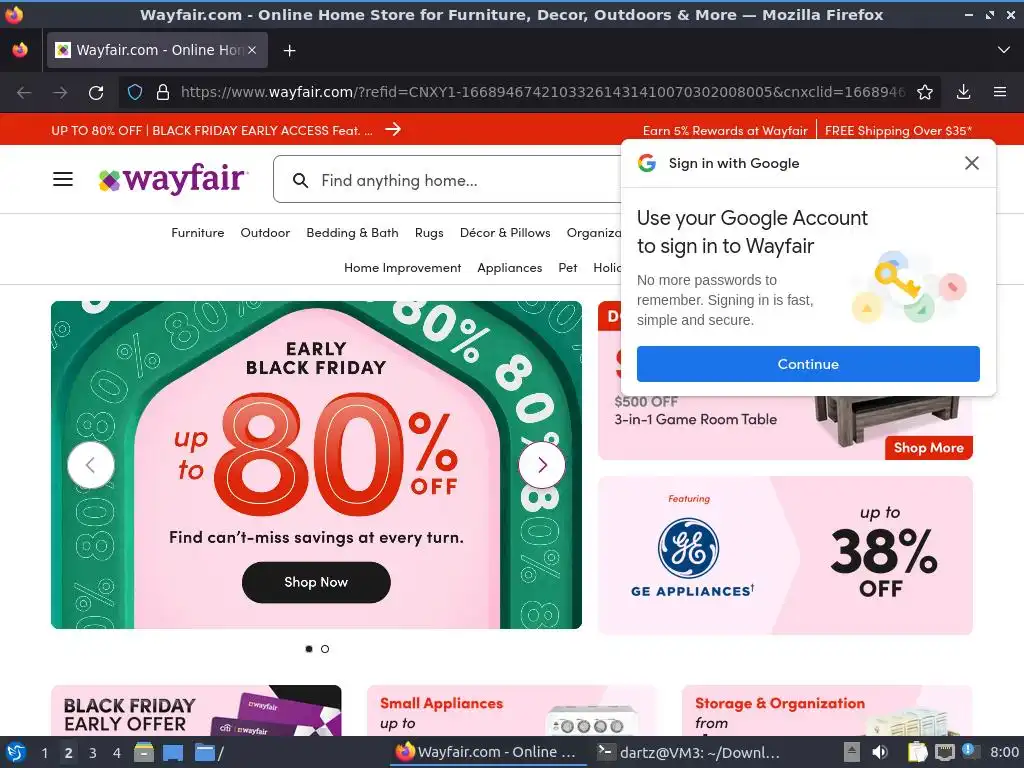This screenshot has width=1024, height=768.
Task: Select the first carousel dot
Action: (x=309, y=648)
